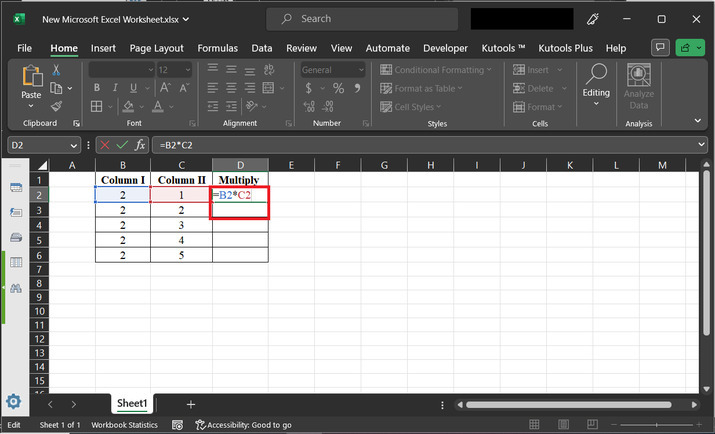
Task: Open the File menu
Action: click(x=25, y=48)
